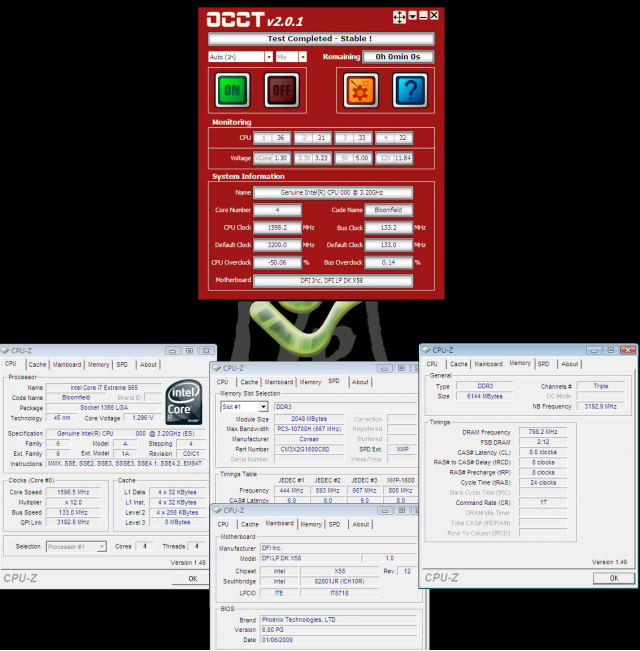The height and width of the screenshot is (651, 640).
Task: Click the BIOS Brand Phoenix Technologies, LTD
Action: pyautogui.click(x=339, y=619)
